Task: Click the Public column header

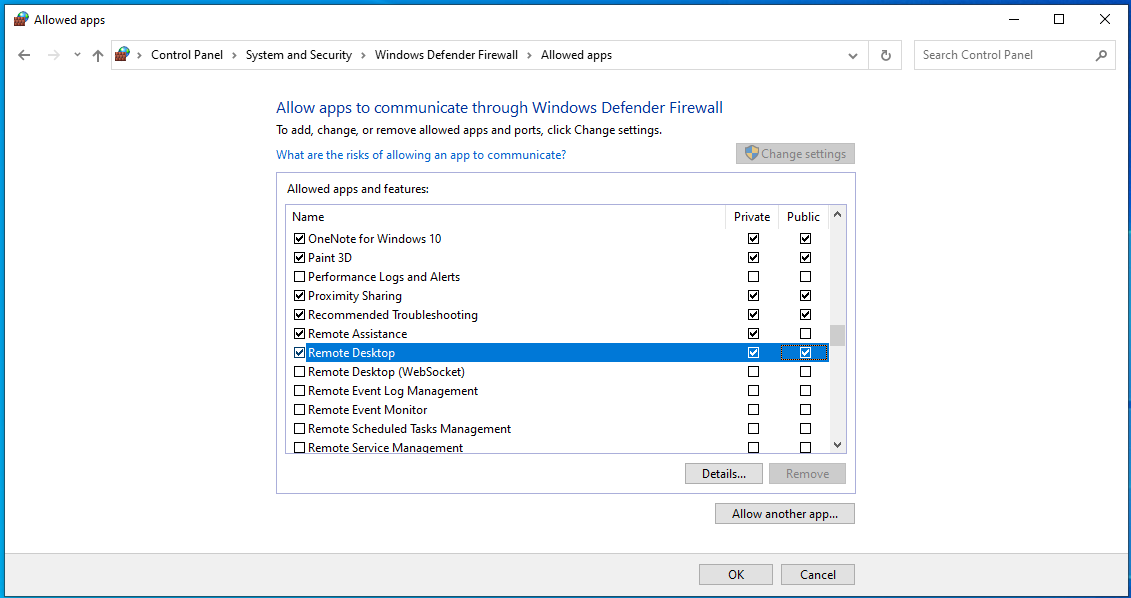Action: click(x=804, y=217)
